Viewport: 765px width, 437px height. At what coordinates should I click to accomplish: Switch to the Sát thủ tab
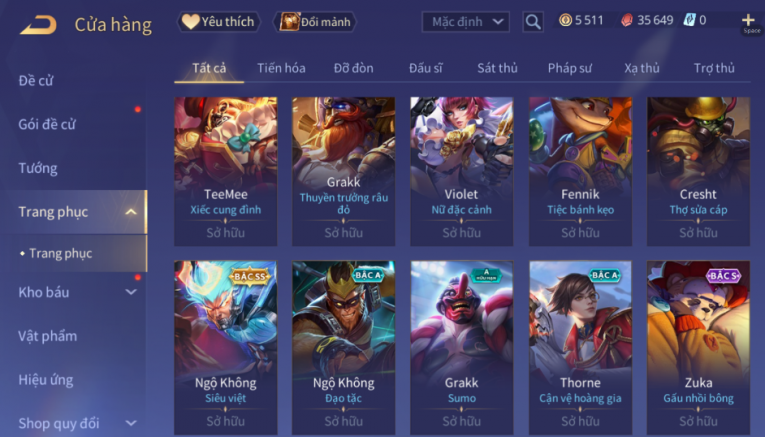click(497, 68)
